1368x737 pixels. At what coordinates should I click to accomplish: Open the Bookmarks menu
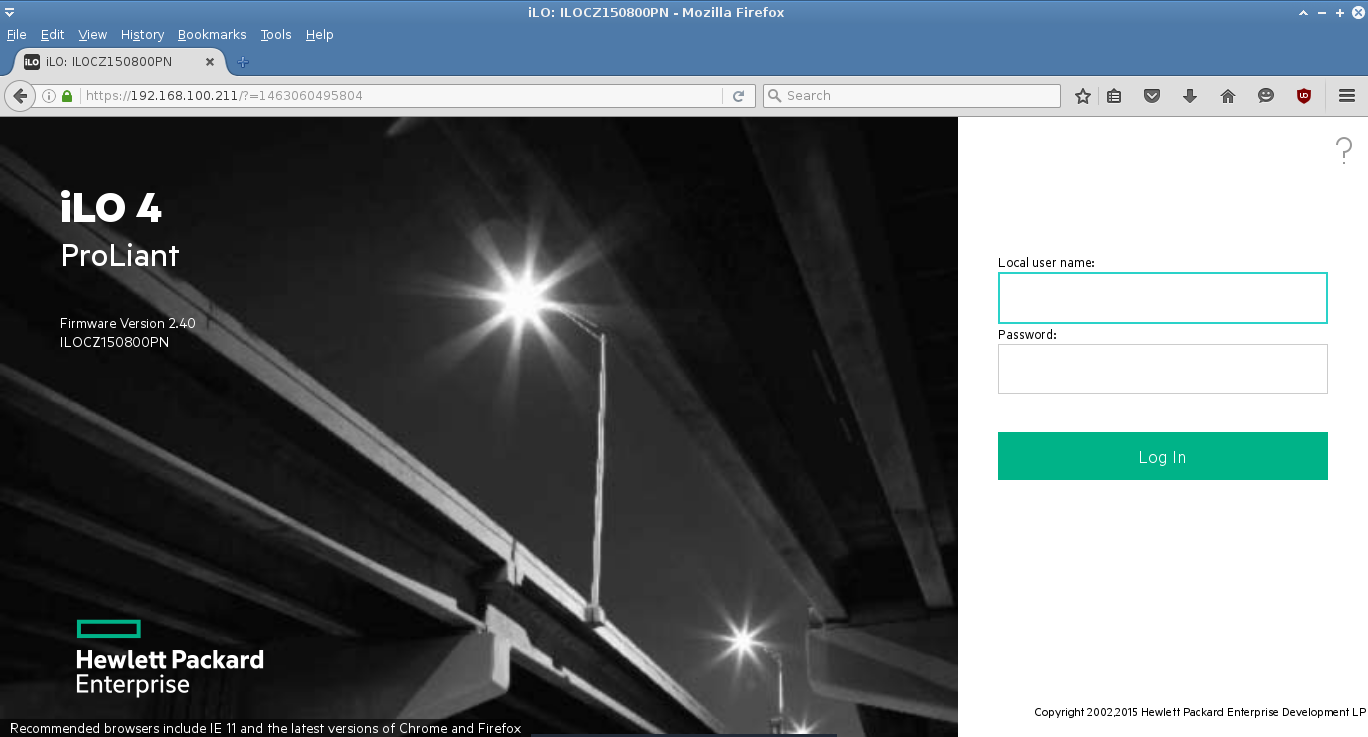click(212, 34)
